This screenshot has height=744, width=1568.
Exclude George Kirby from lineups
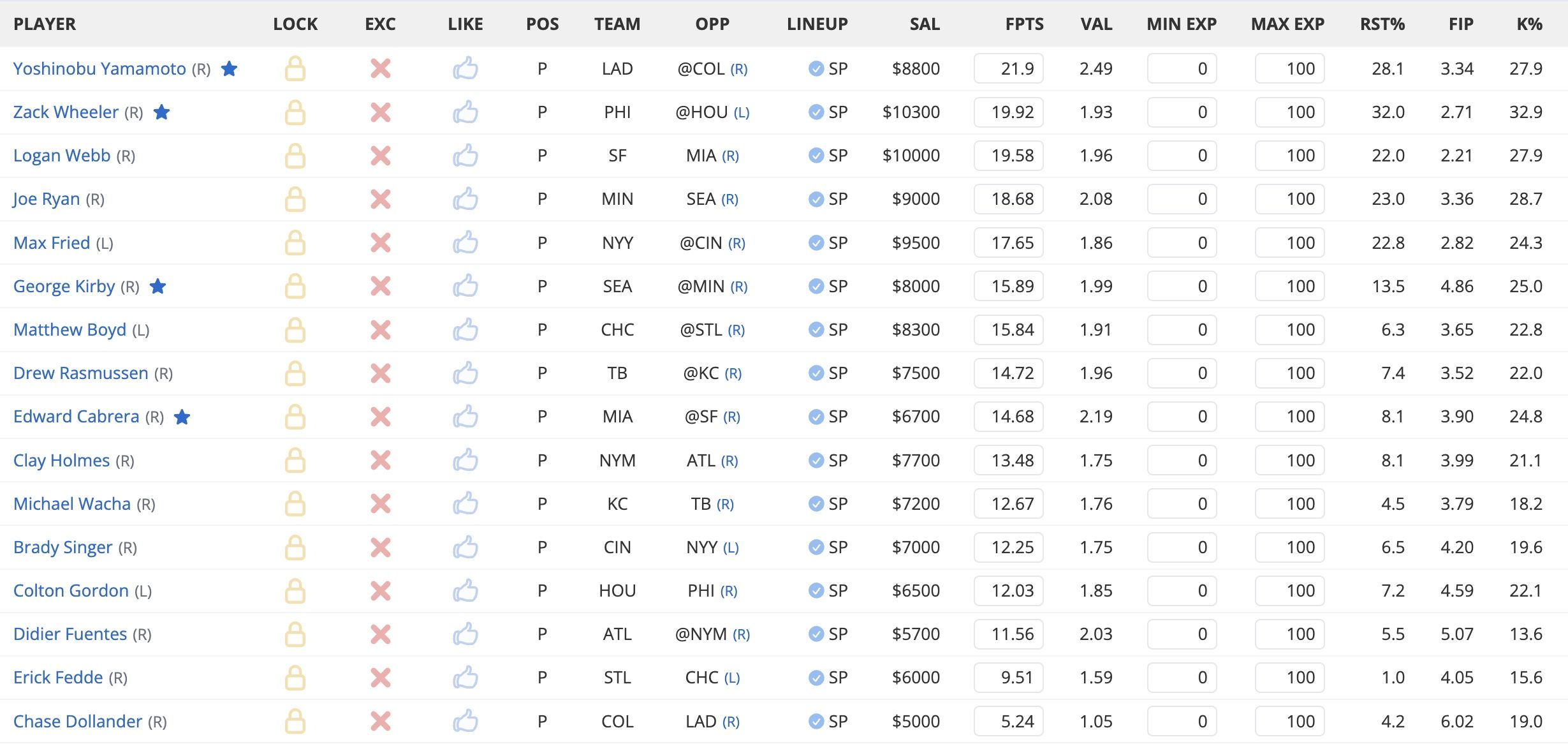pos(381,286)
